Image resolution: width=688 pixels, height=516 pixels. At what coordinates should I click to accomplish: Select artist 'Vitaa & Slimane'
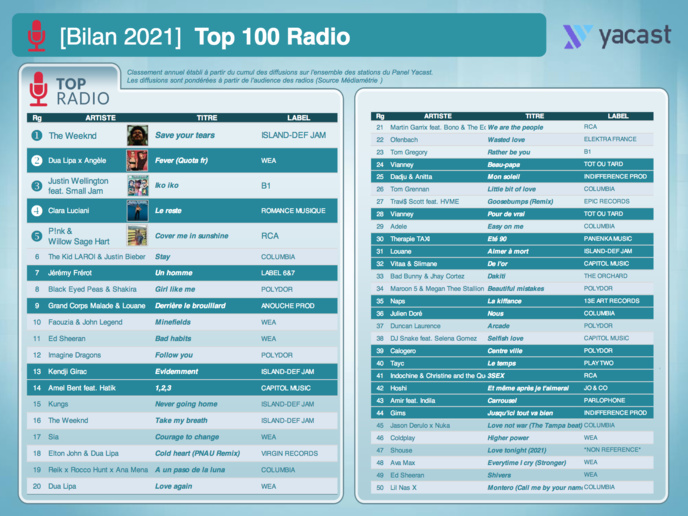413,264
